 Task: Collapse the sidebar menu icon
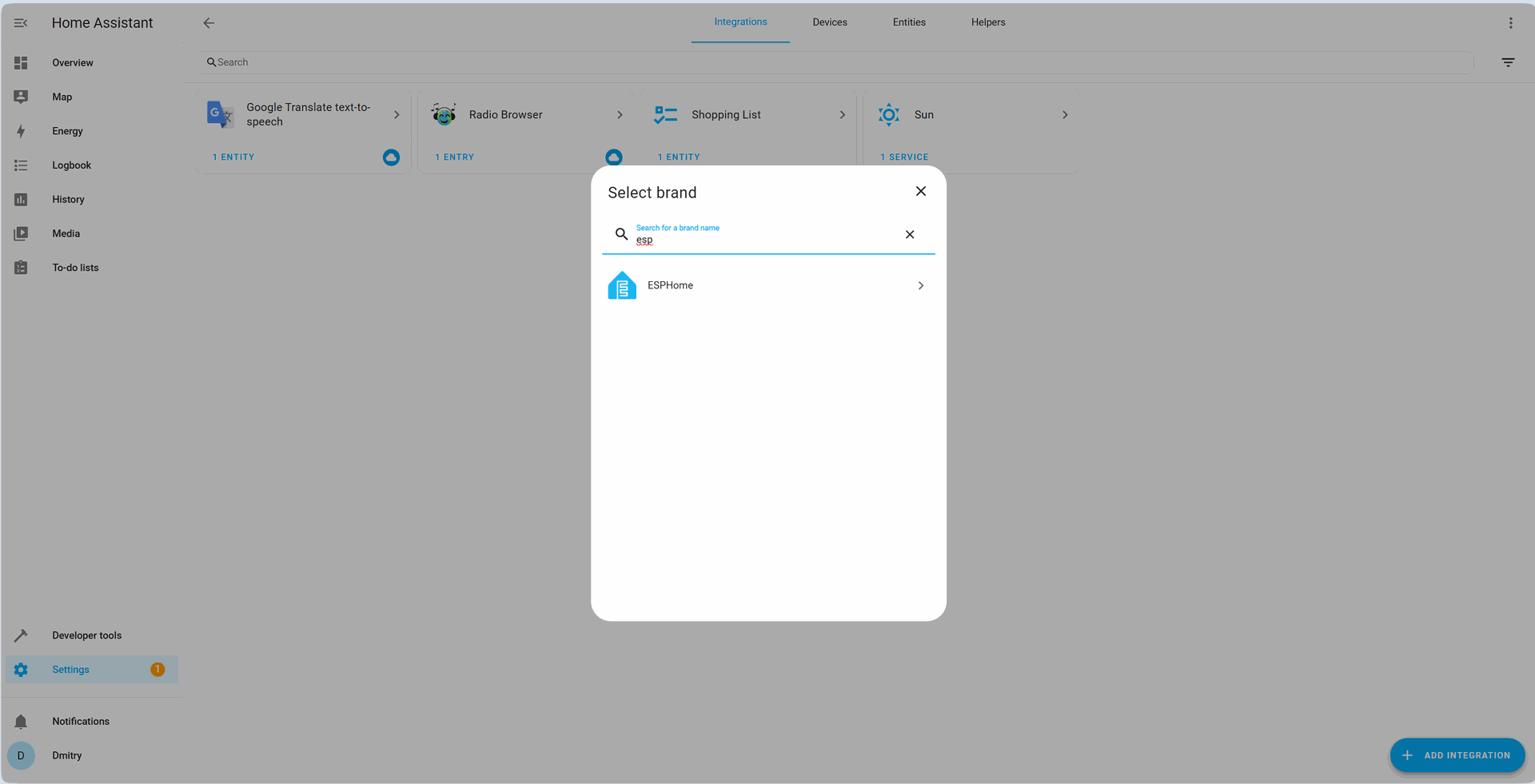point(21,23)
